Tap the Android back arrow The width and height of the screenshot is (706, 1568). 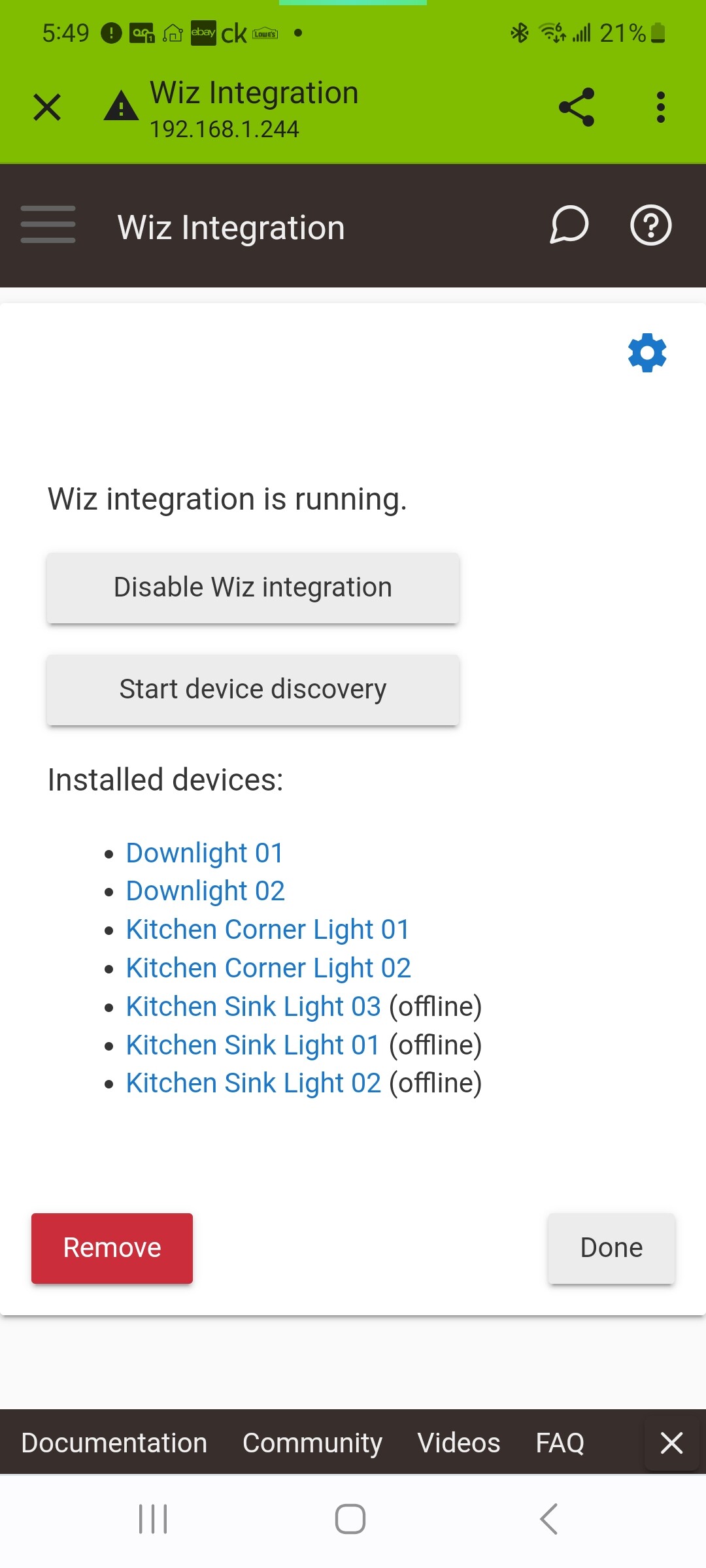pos(548,1519)
